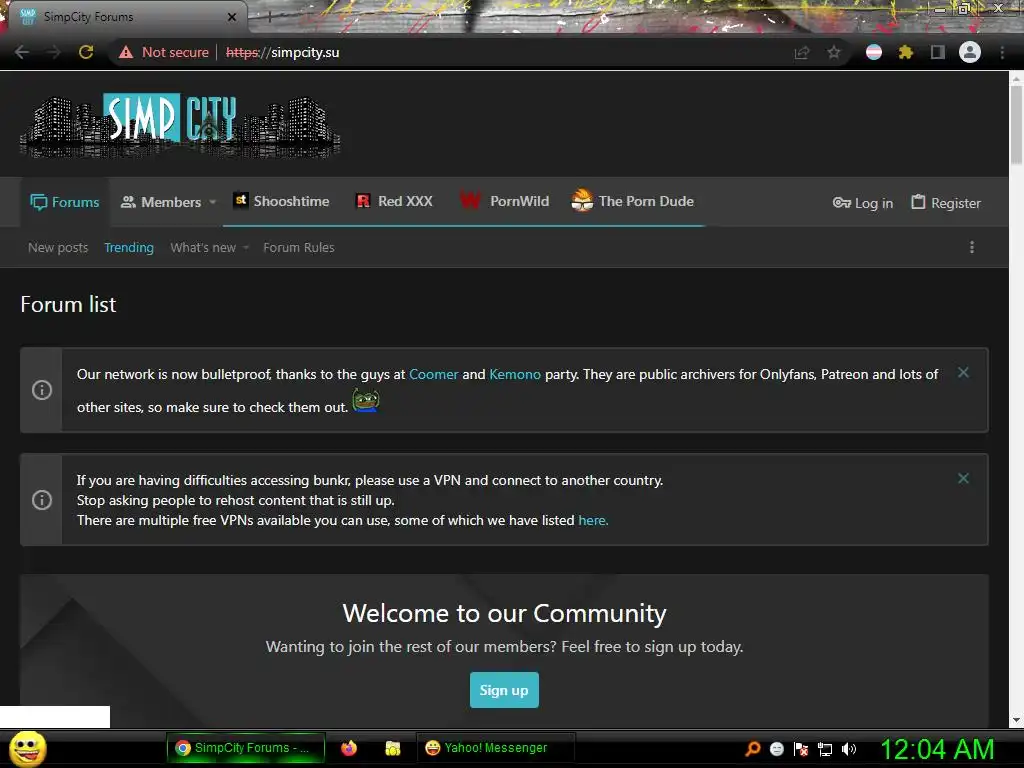Open the smiley face Start button
The image size is (1024, 768).
(27, 748)
